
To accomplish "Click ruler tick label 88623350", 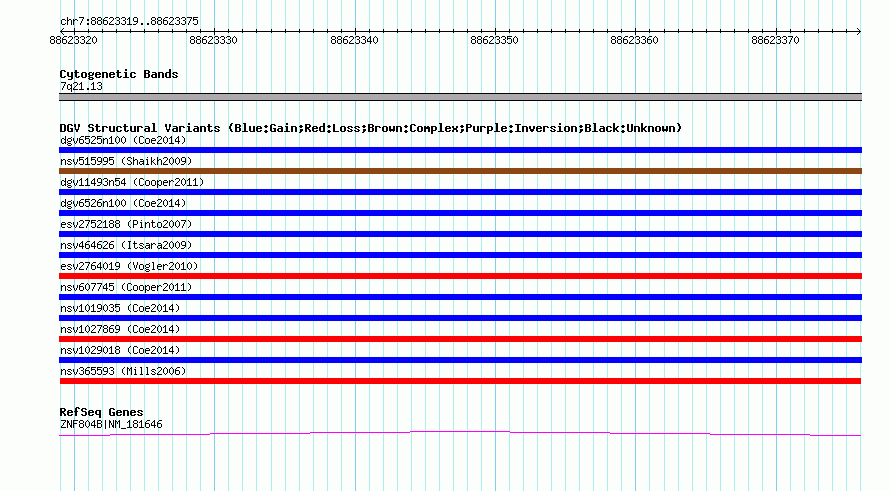I will [x=494, y=40].
